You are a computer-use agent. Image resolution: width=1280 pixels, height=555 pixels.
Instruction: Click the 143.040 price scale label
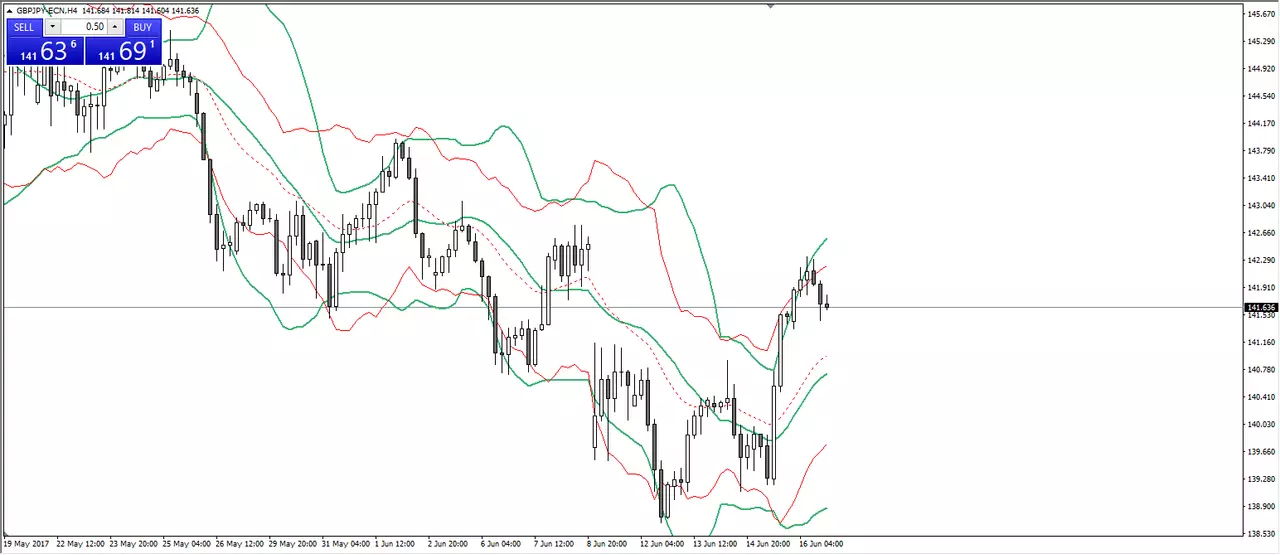[x=1260, y=206]
